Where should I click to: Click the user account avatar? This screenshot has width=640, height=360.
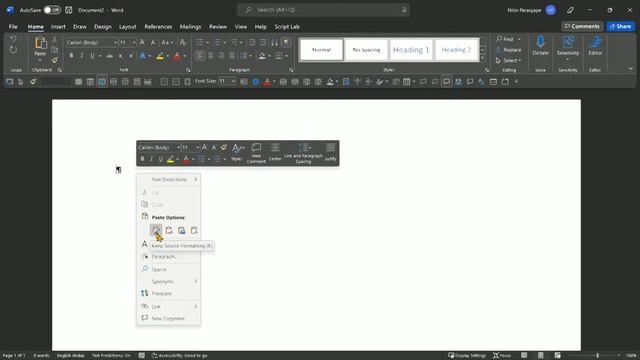[551, 10]
